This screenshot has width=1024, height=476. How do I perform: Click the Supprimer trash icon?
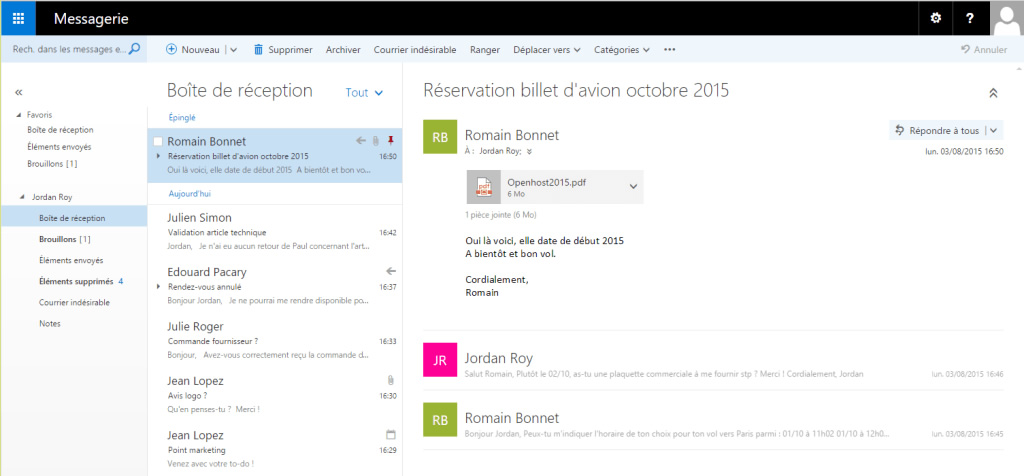click(259, 50)
